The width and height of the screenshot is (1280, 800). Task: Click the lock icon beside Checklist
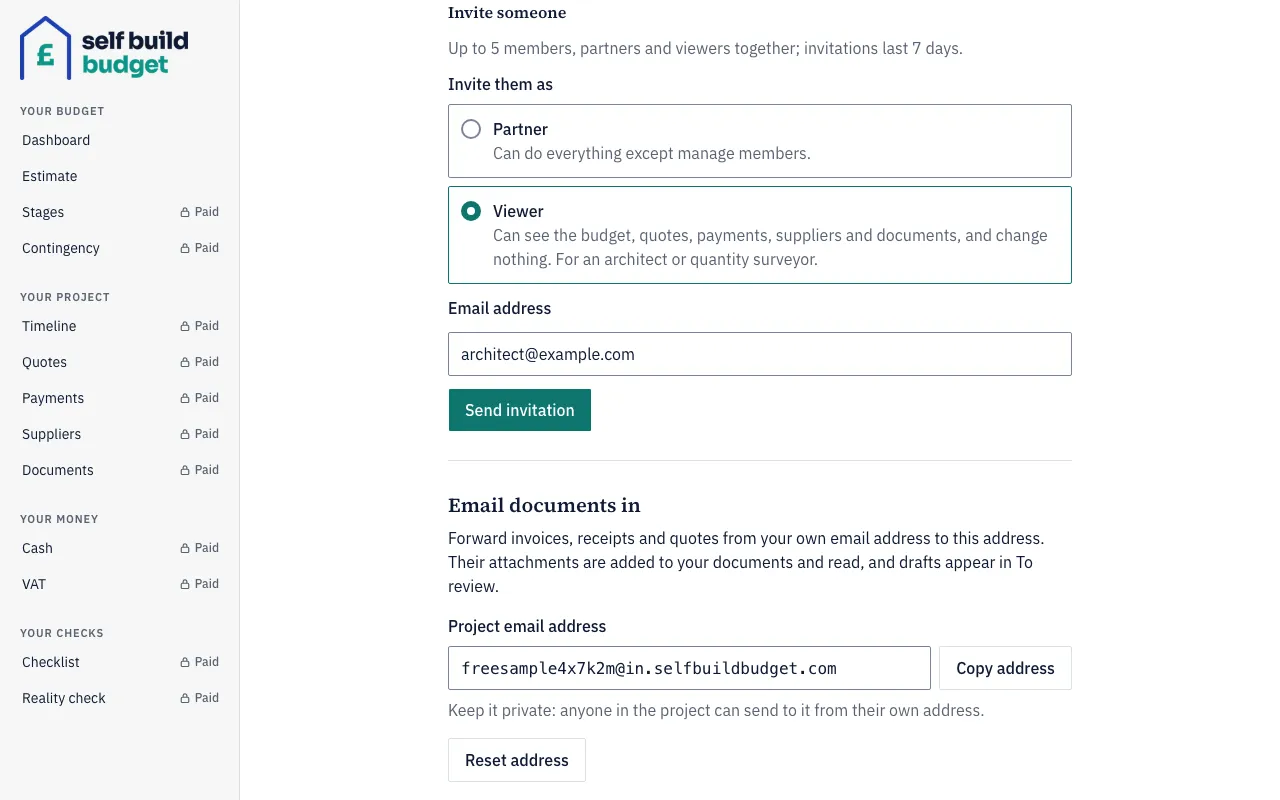click(185, 662)
